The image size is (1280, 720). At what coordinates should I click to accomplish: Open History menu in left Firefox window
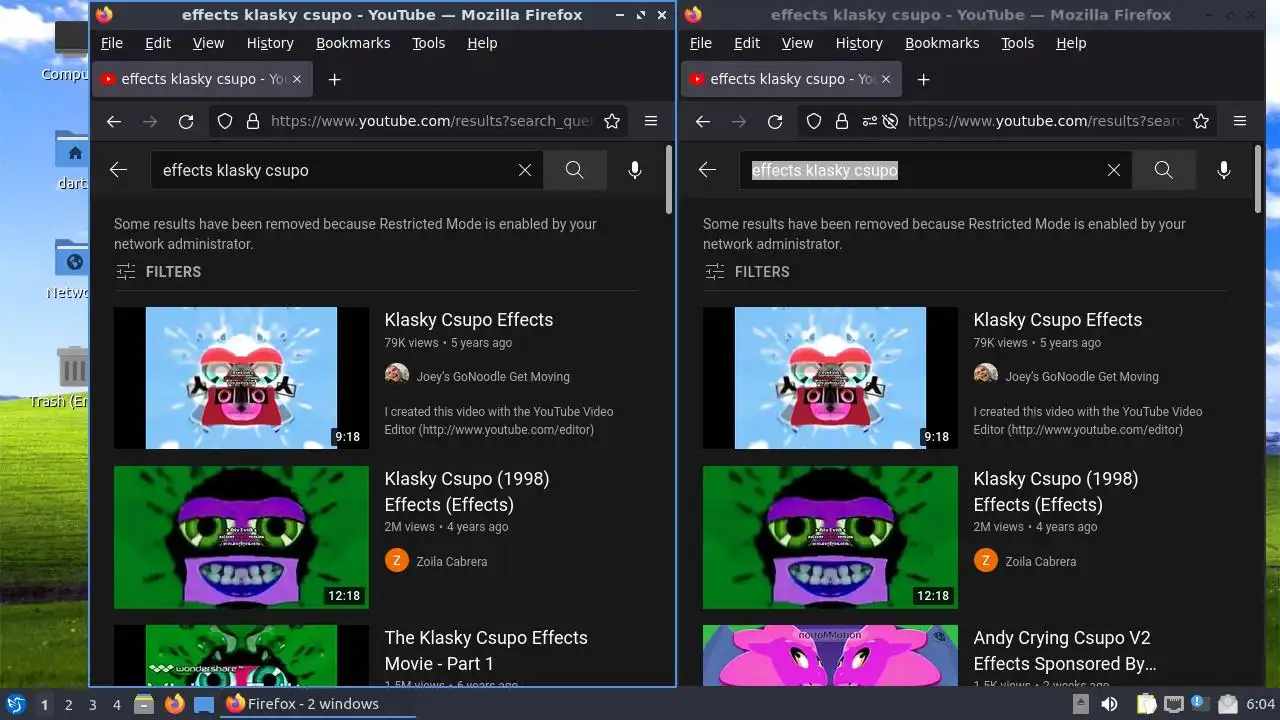click(270, 43)
